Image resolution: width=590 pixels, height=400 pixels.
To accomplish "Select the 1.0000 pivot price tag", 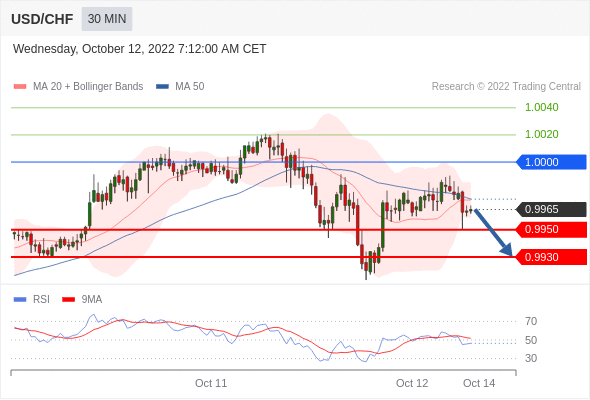I will tap(551, 162).
